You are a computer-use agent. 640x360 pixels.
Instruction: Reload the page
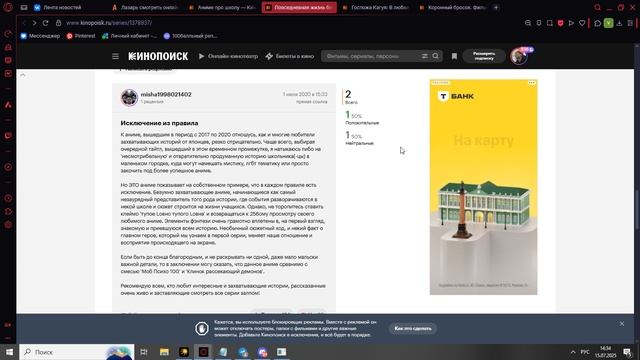(x=45, y=23)
